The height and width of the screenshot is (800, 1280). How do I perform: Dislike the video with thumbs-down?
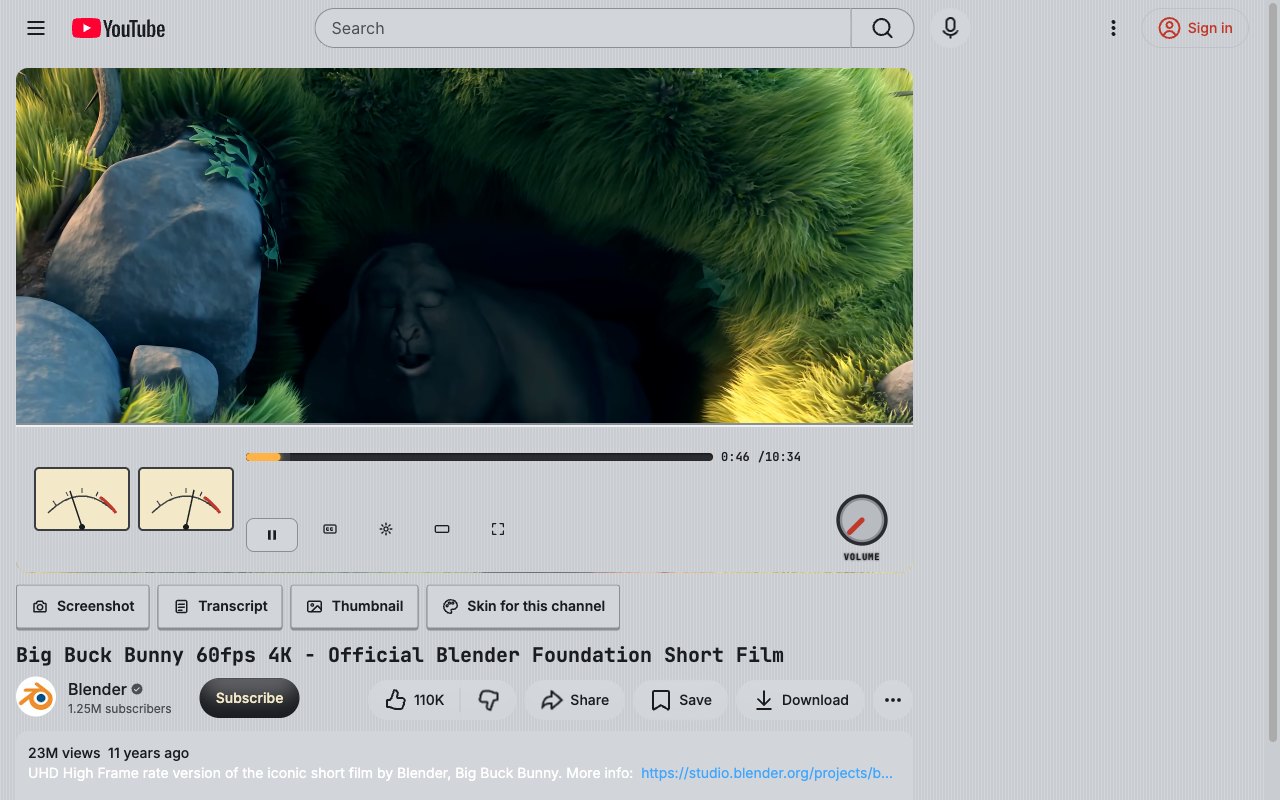coord(489,700)
